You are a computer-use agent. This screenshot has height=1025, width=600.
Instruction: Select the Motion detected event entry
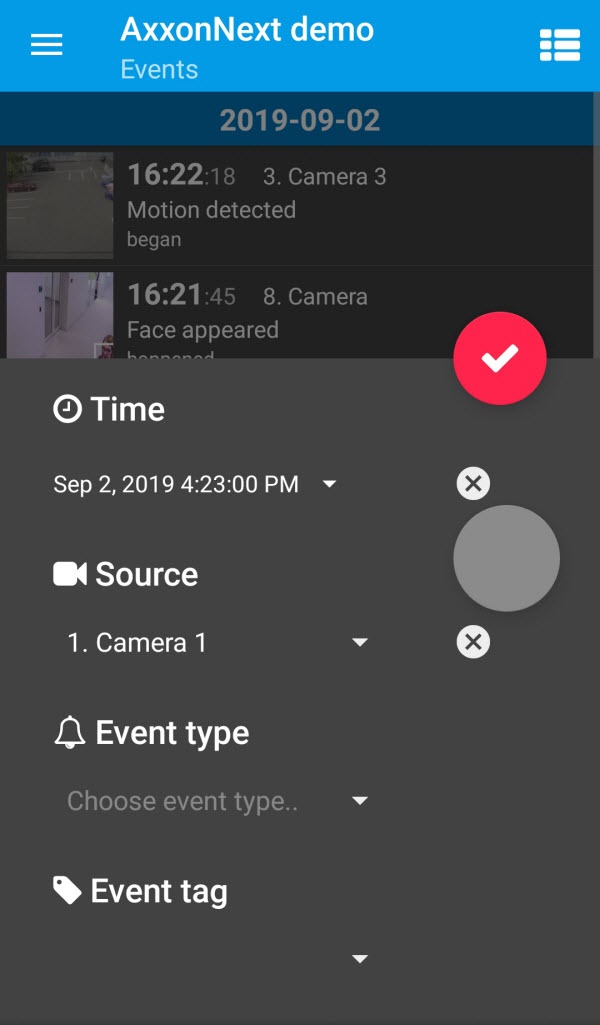pos(300,209)
